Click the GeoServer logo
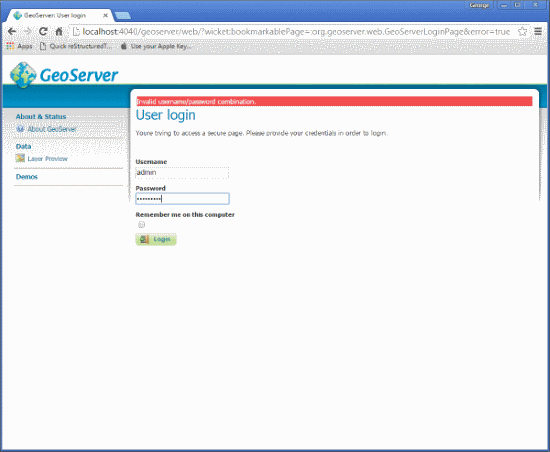The image size is (550, 452). tap(64, 75)
